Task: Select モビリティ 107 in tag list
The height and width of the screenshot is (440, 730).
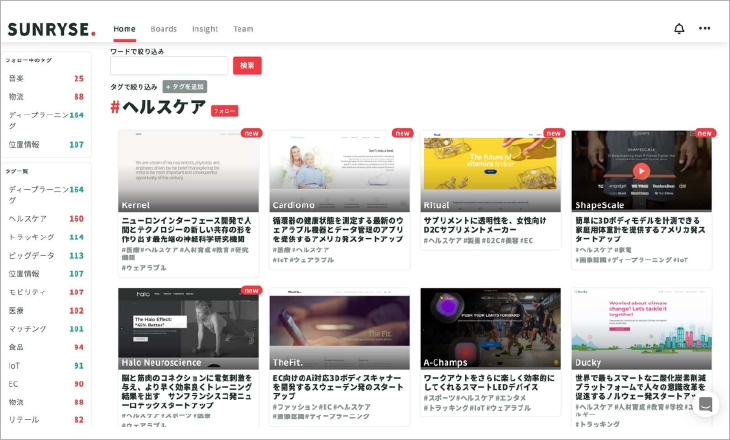Action: pyautogui.click(x=46, y=292)
